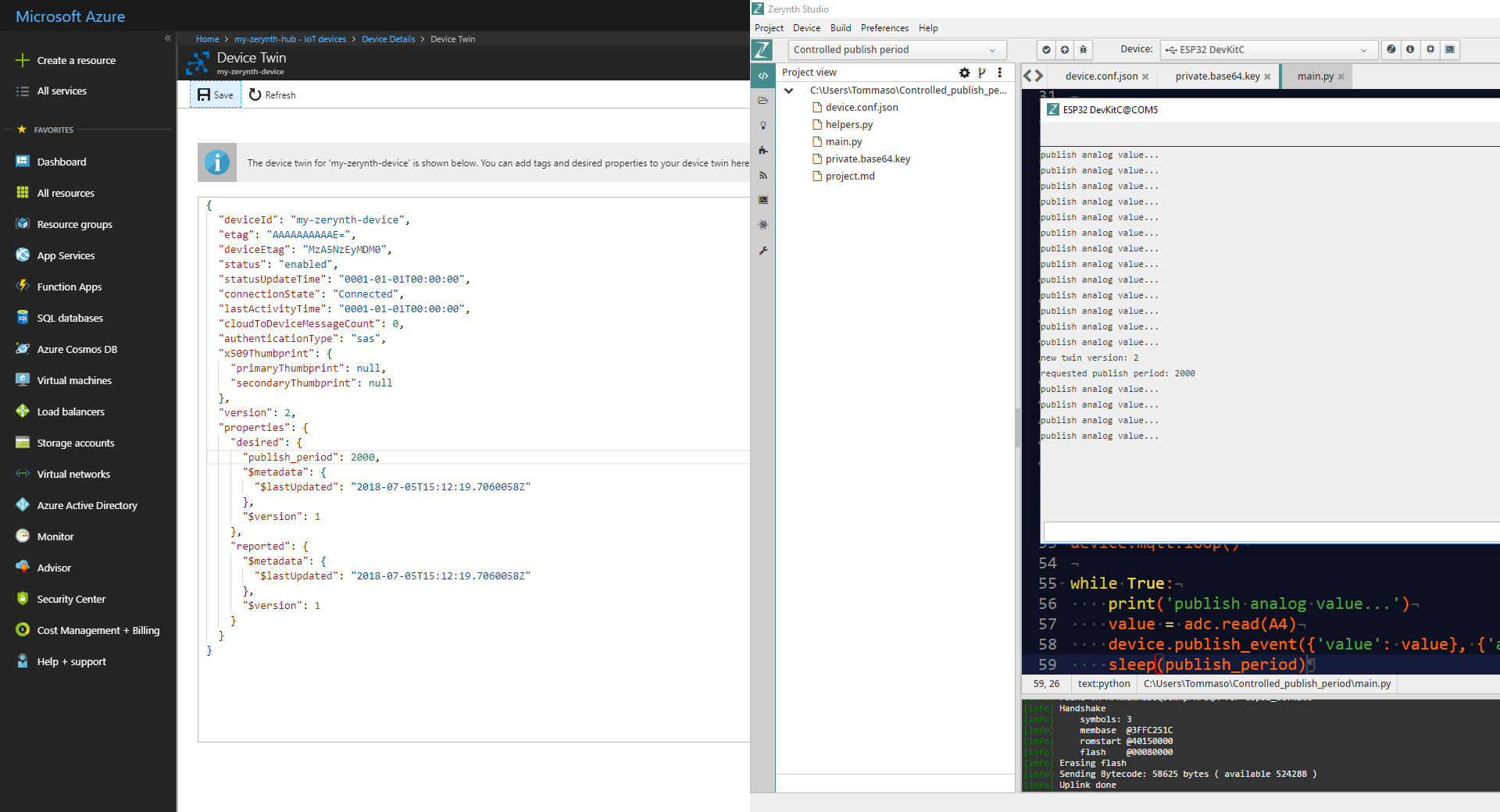The width and height of the screenshot is (1500, 812).
Task: Open the wrench tools sidebar icon
Action: [762, 251]
